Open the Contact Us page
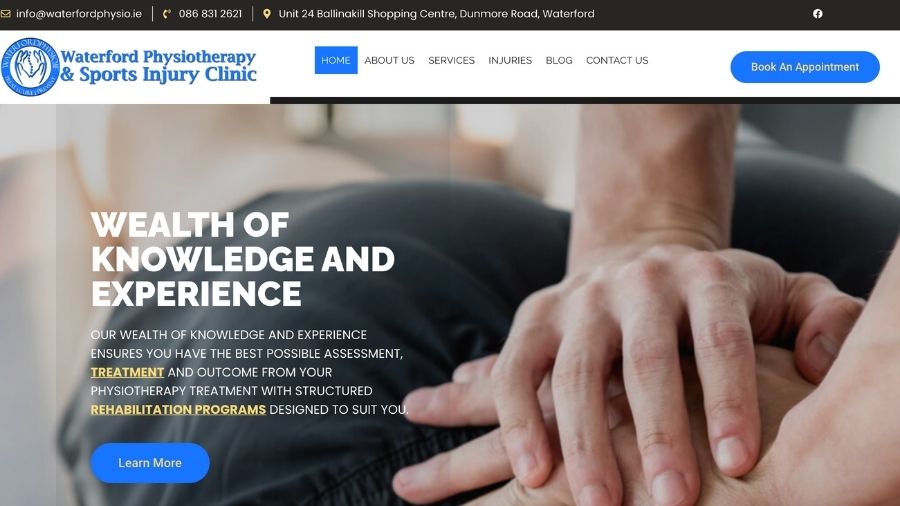The image size is (900, 506). pos(617,60)
